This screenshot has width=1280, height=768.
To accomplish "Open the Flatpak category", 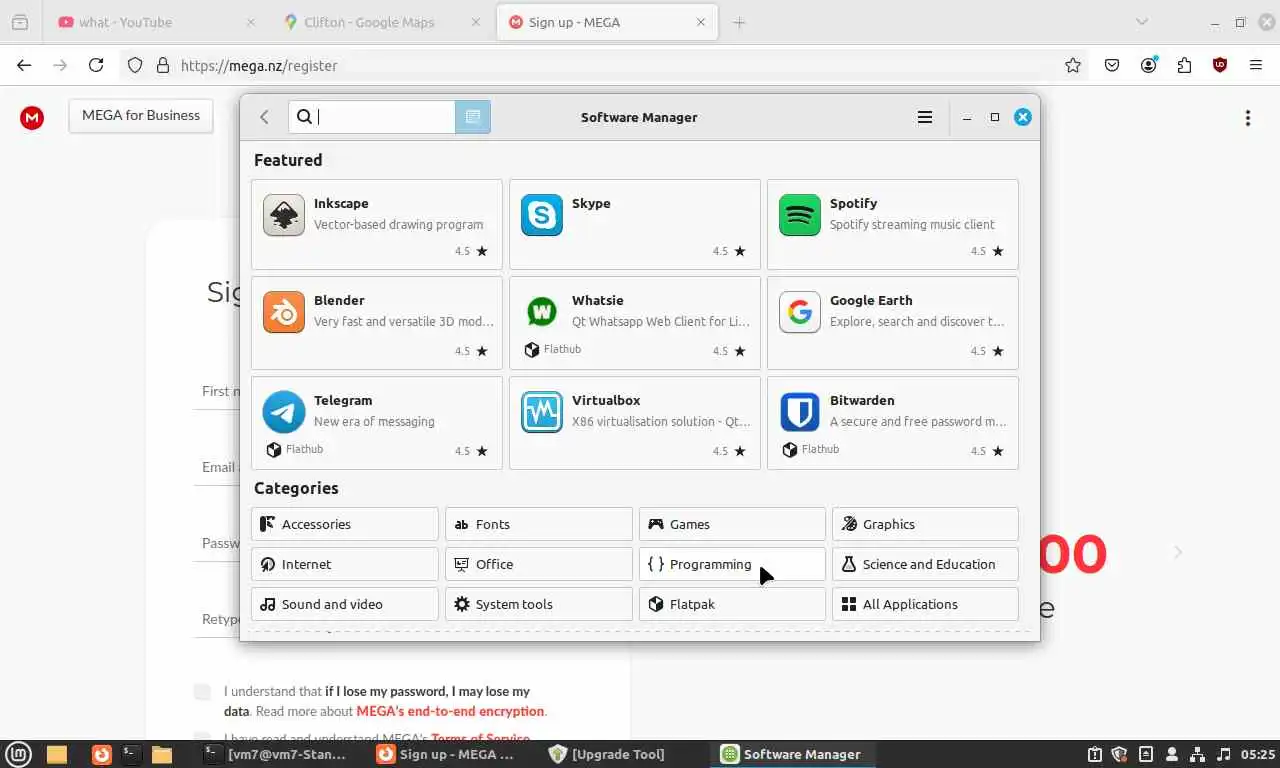I will coord(732,604).
